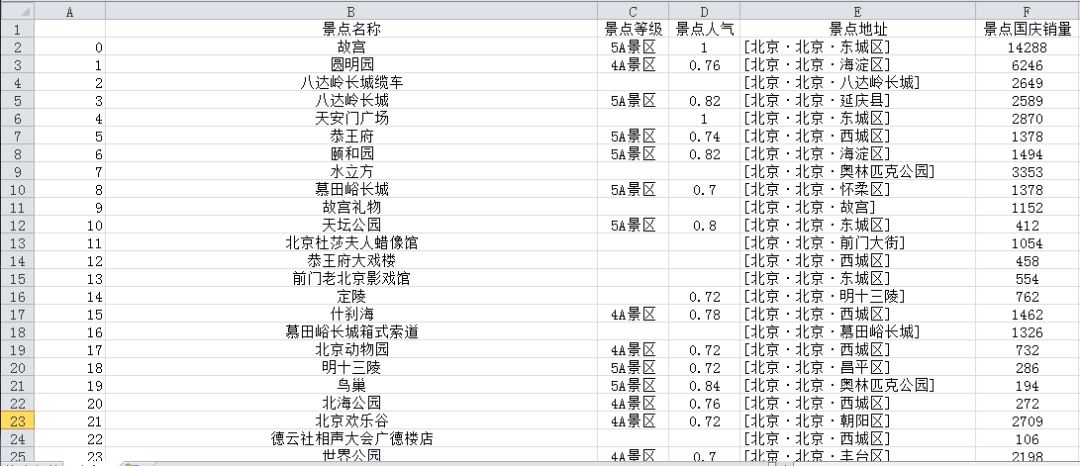This screenshot has width=1080, height=466.
Task: Select the cell 故宫礼物
Action: 351,207
